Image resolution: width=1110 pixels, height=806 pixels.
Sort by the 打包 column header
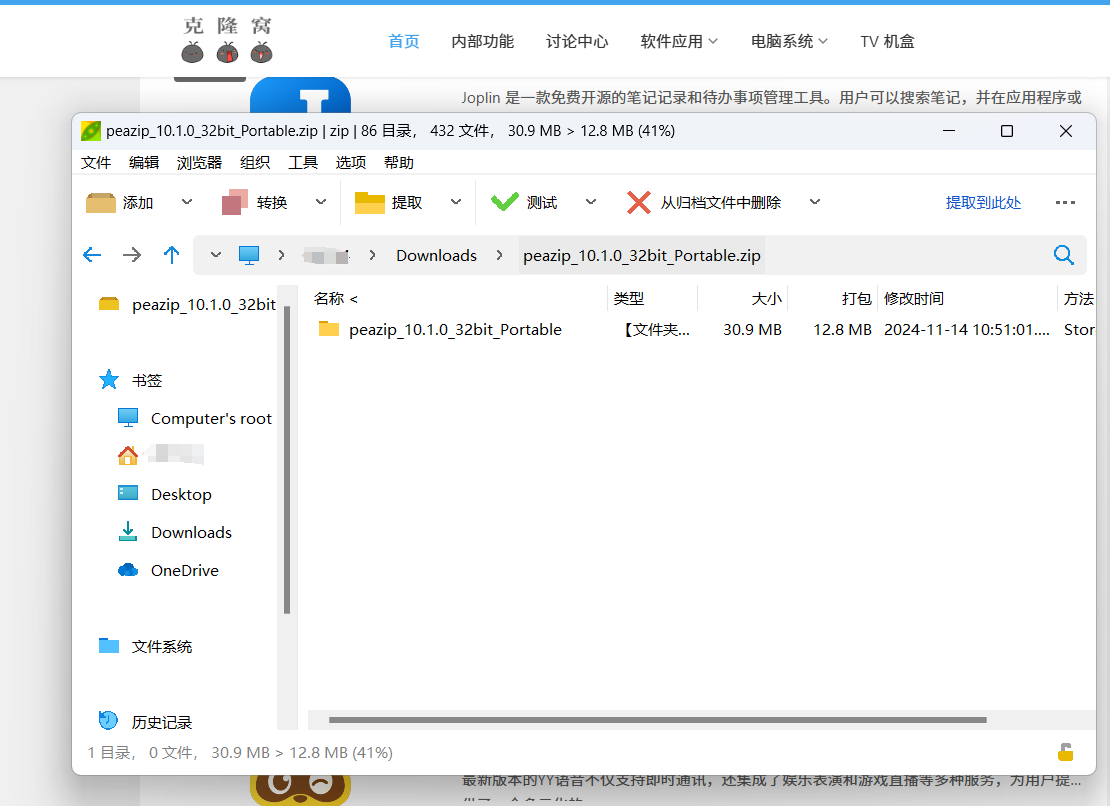(x=857, y=299)
